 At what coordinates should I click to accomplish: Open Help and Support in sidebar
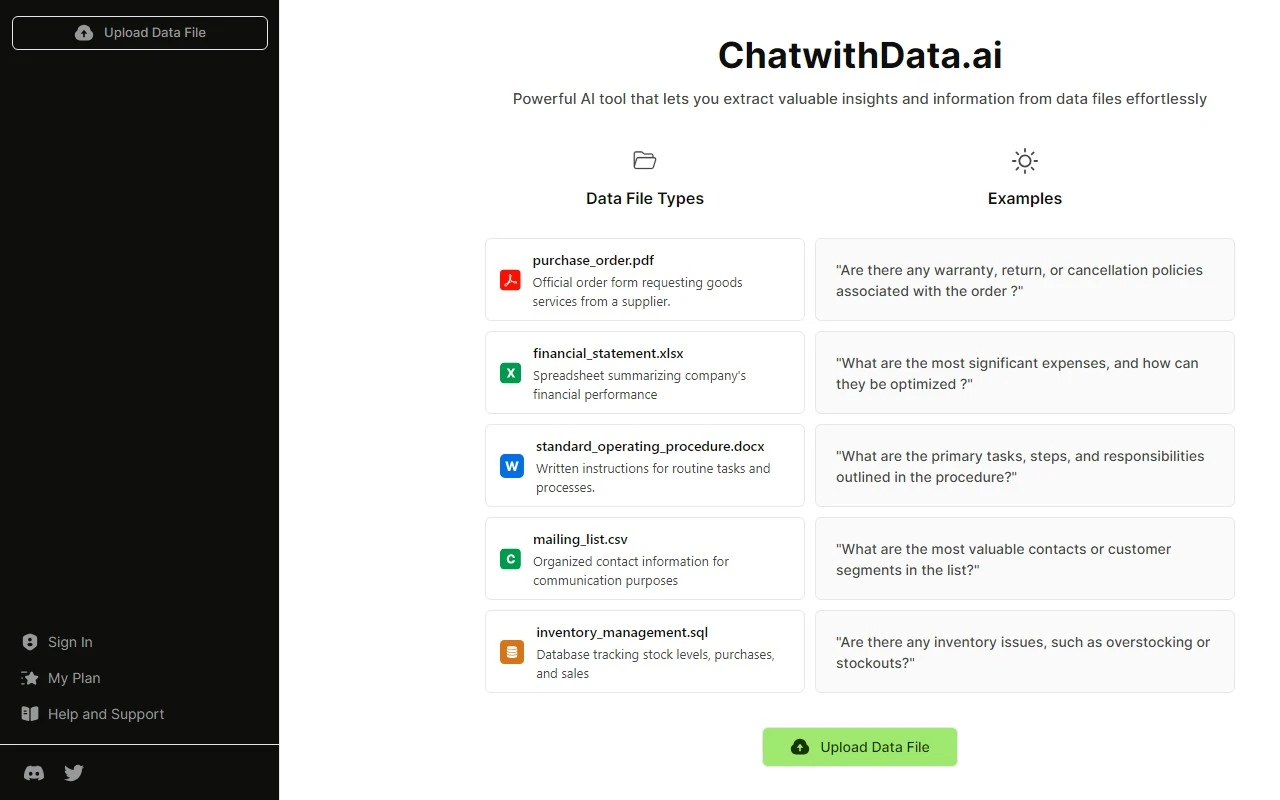[x=93, y=714]
